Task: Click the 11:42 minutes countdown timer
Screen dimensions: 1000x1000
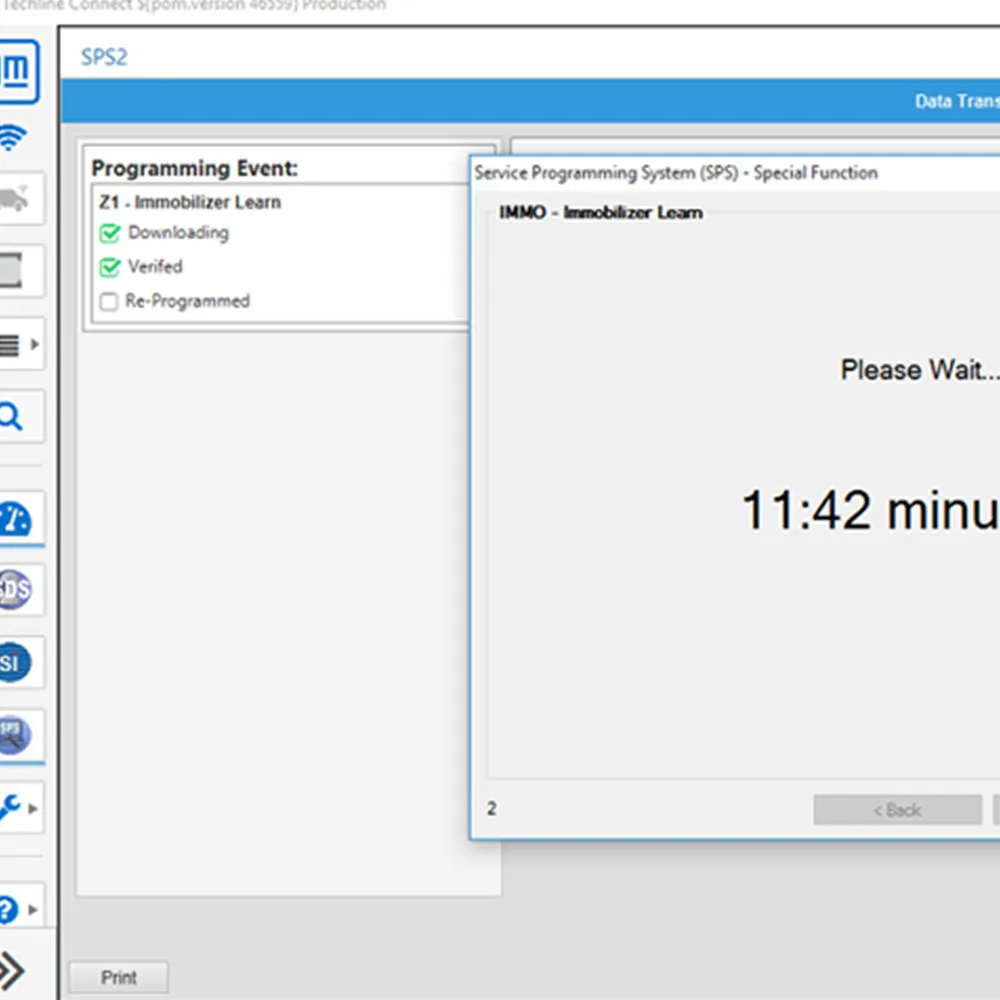Action: click(870, 510)
